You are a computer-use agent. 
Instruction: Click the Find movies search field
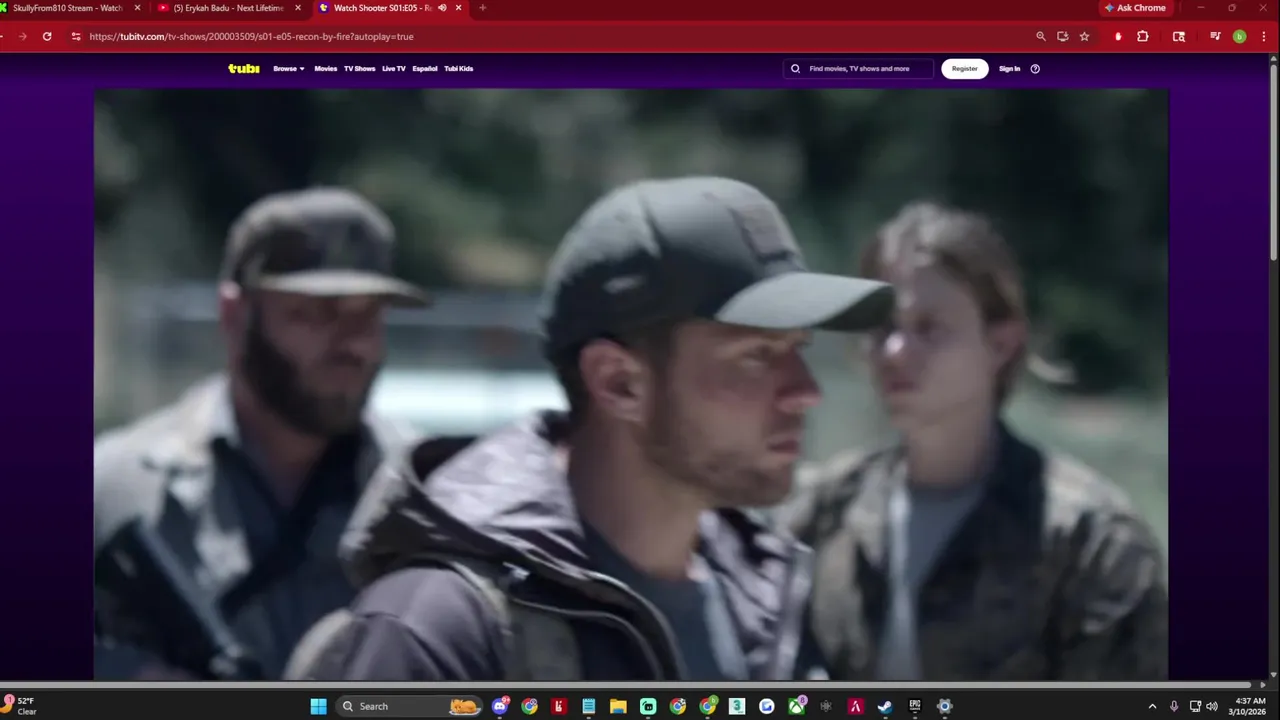pyautogui.click(x=858, y=69)
